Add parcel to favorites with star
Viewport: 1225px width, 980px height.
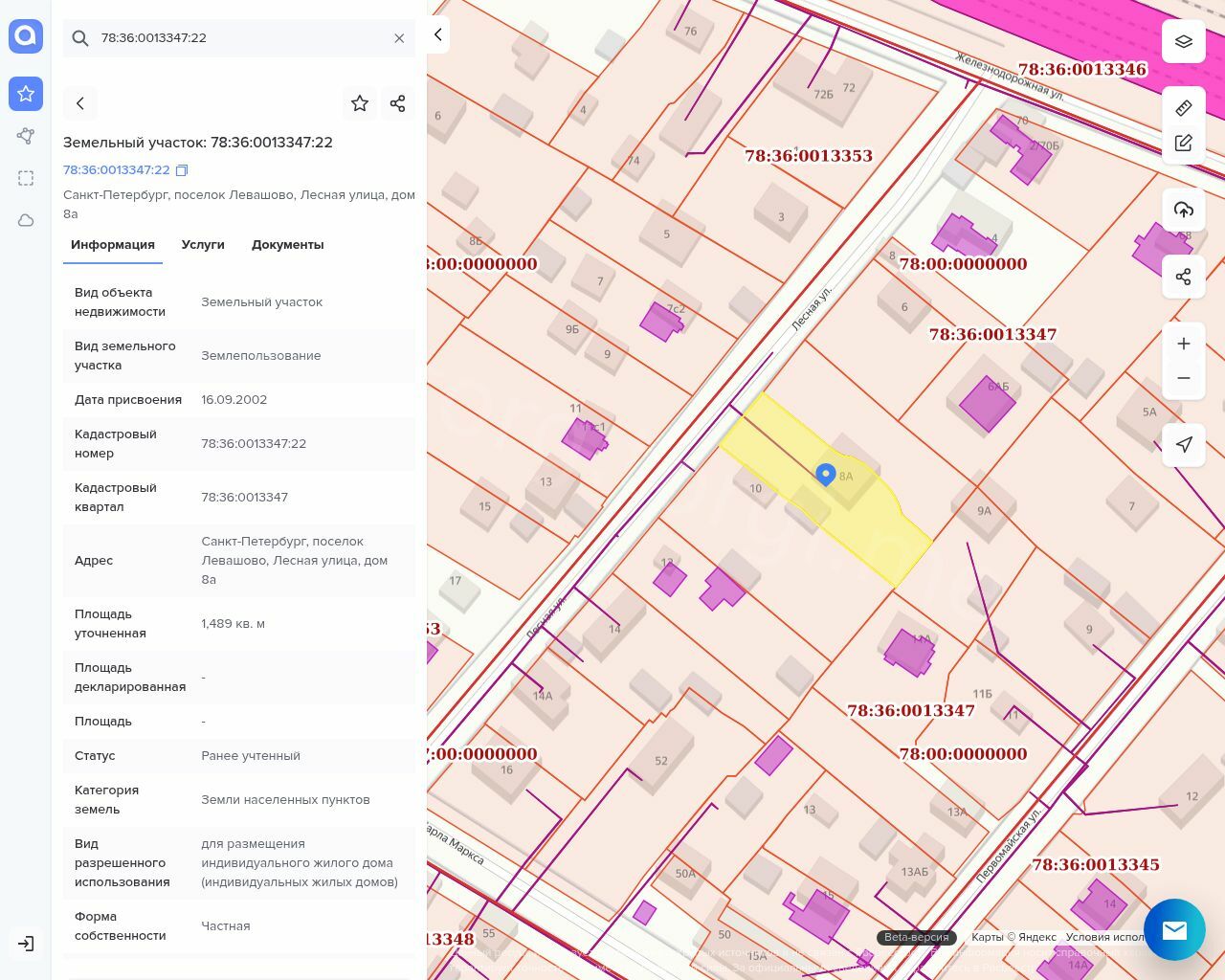tap(360, 103)
